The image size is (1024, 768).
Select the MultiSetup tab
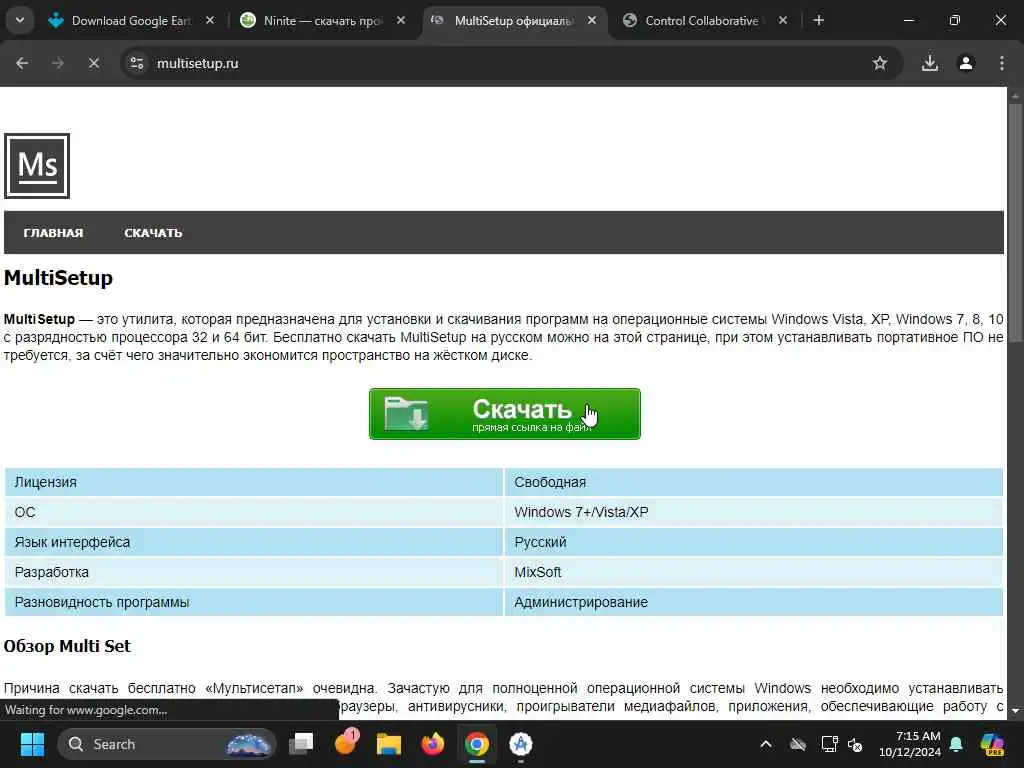[x=514, y=21]
